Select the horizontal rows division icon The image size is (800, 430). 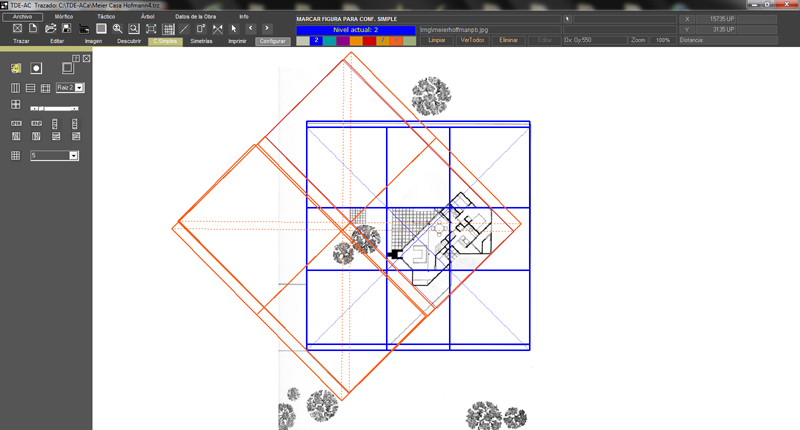pos(31,88)
